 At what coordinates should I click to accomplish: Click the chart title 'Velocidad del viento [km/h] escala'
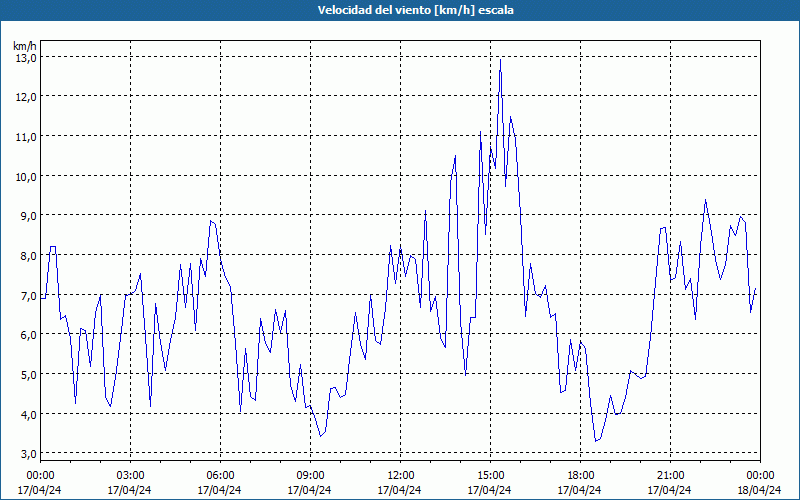(415, 10)
